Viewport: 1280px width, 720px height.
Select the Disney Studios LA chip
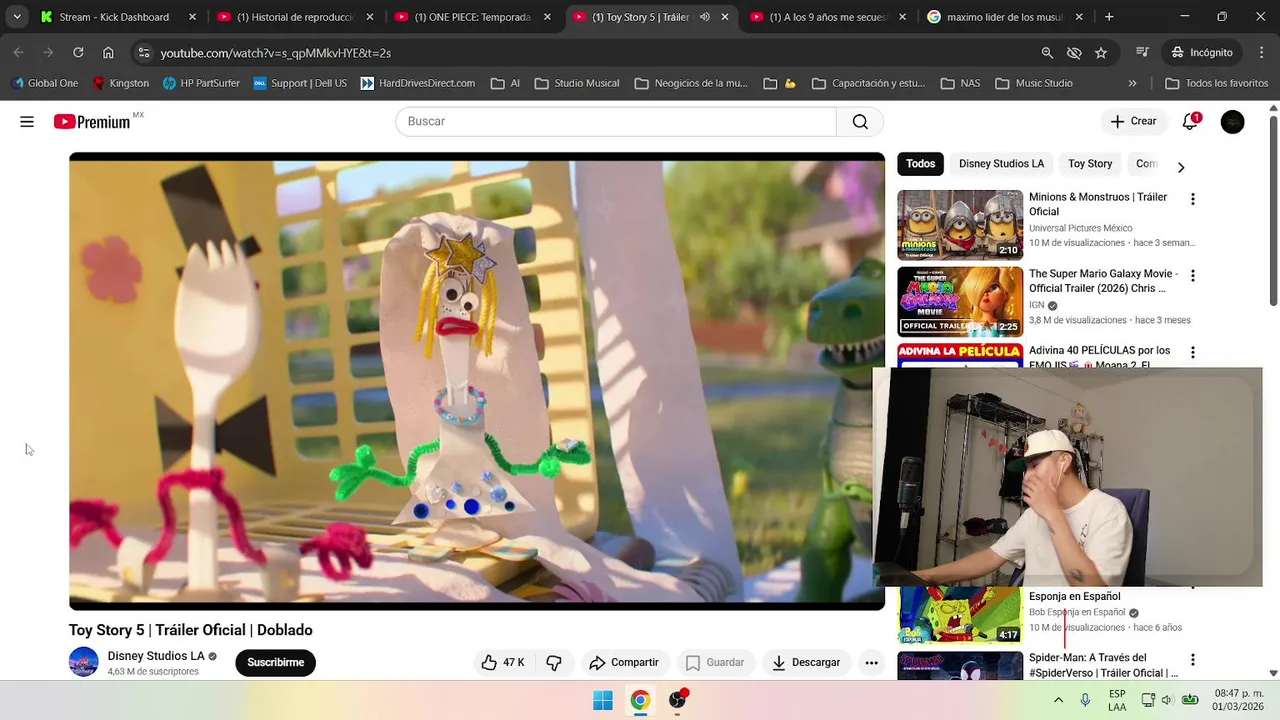tap(1001, 164)
